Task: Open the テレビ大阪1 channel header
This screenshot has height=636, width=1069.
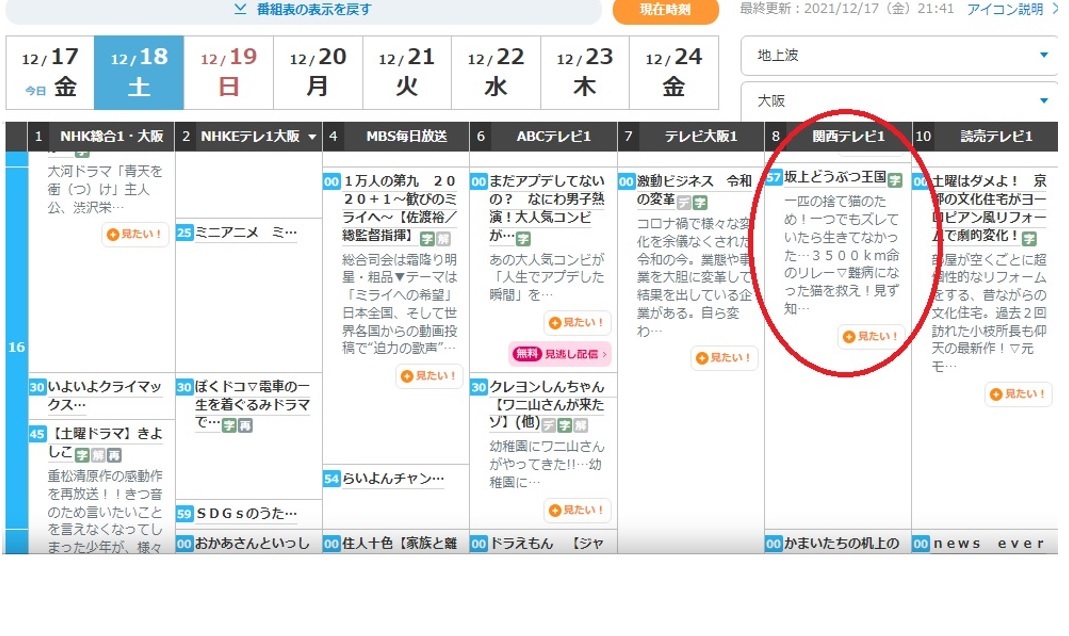Action: [x=691, y=136]
